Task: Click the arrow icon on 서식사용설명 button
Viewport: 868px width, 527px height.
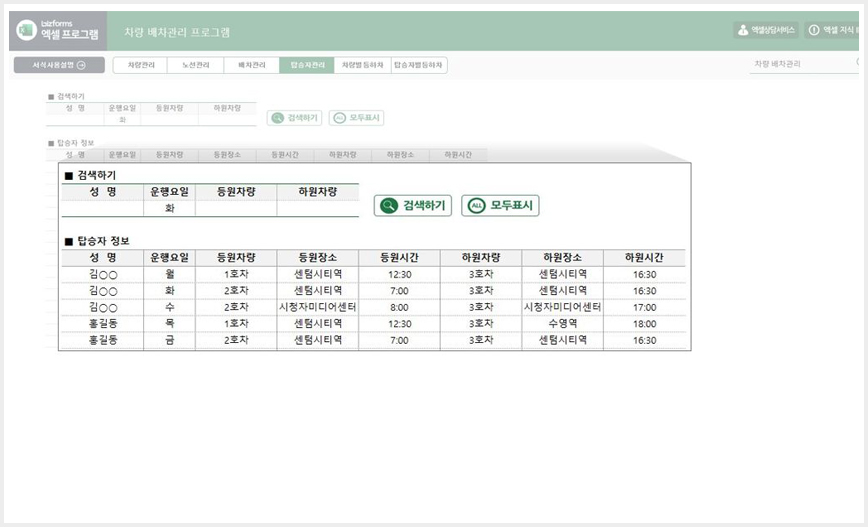Action: 81,65
